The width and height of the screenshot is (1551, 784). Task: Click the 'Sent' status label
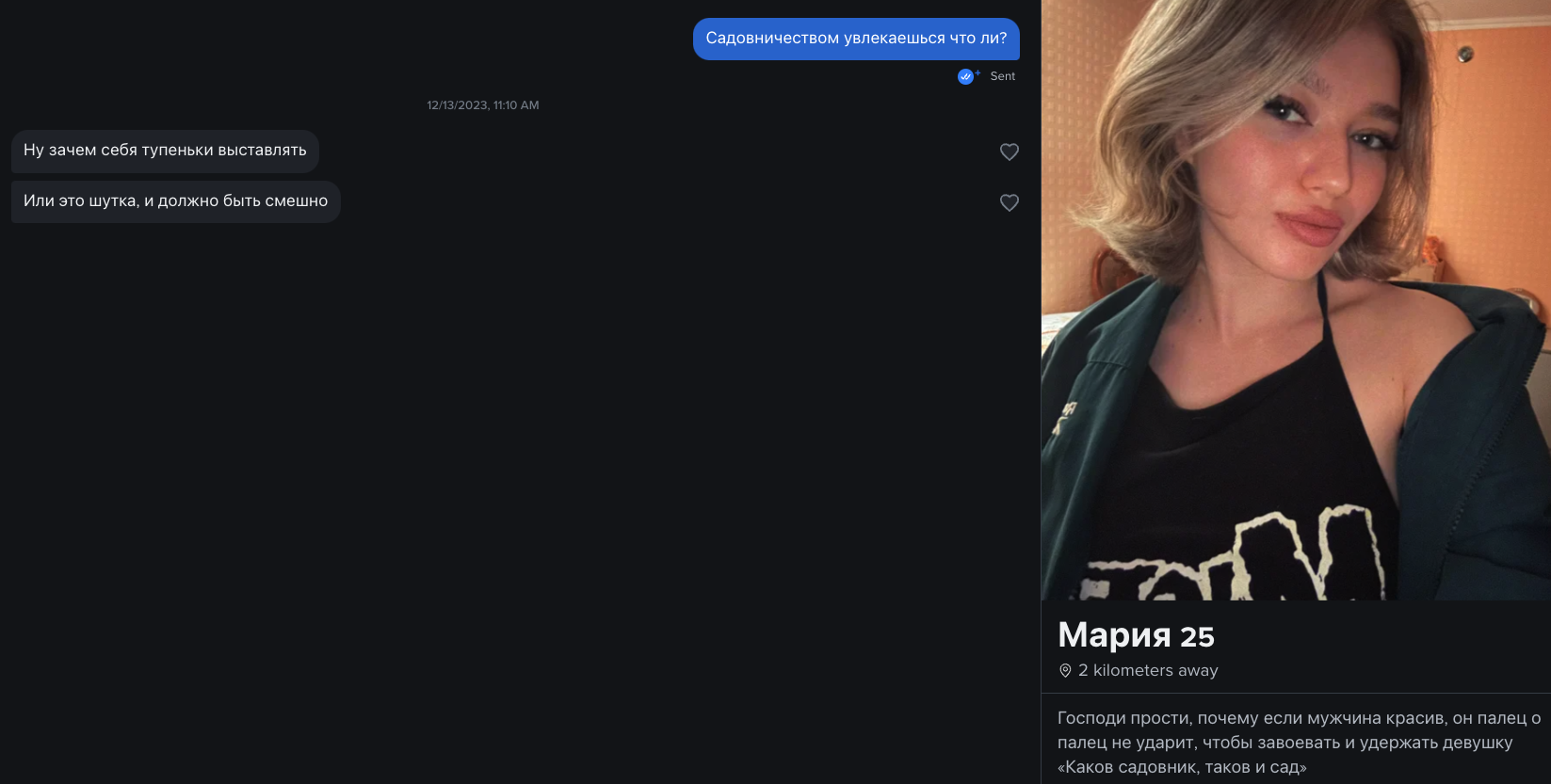point(1003,76)
